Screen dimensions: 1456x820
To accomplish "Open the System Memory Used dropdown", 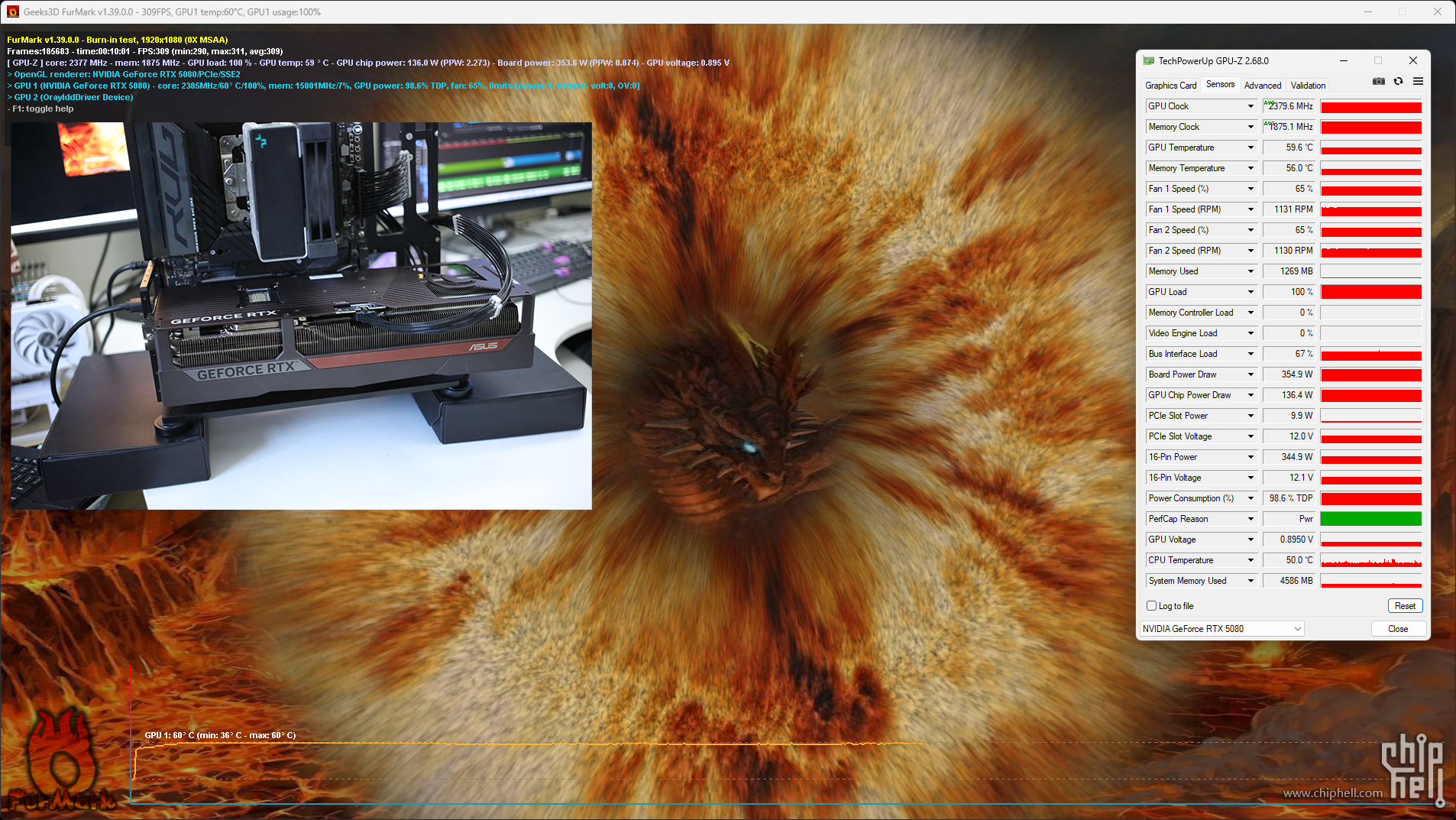I will click(1251, 581).
